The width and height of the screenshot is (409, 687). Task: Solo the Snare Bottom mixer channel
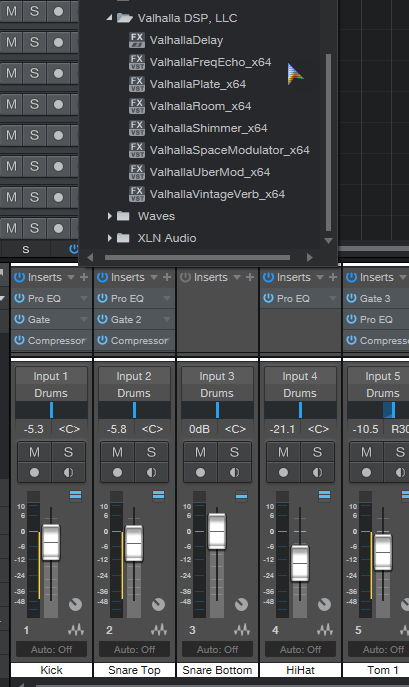tap(235, 452)
